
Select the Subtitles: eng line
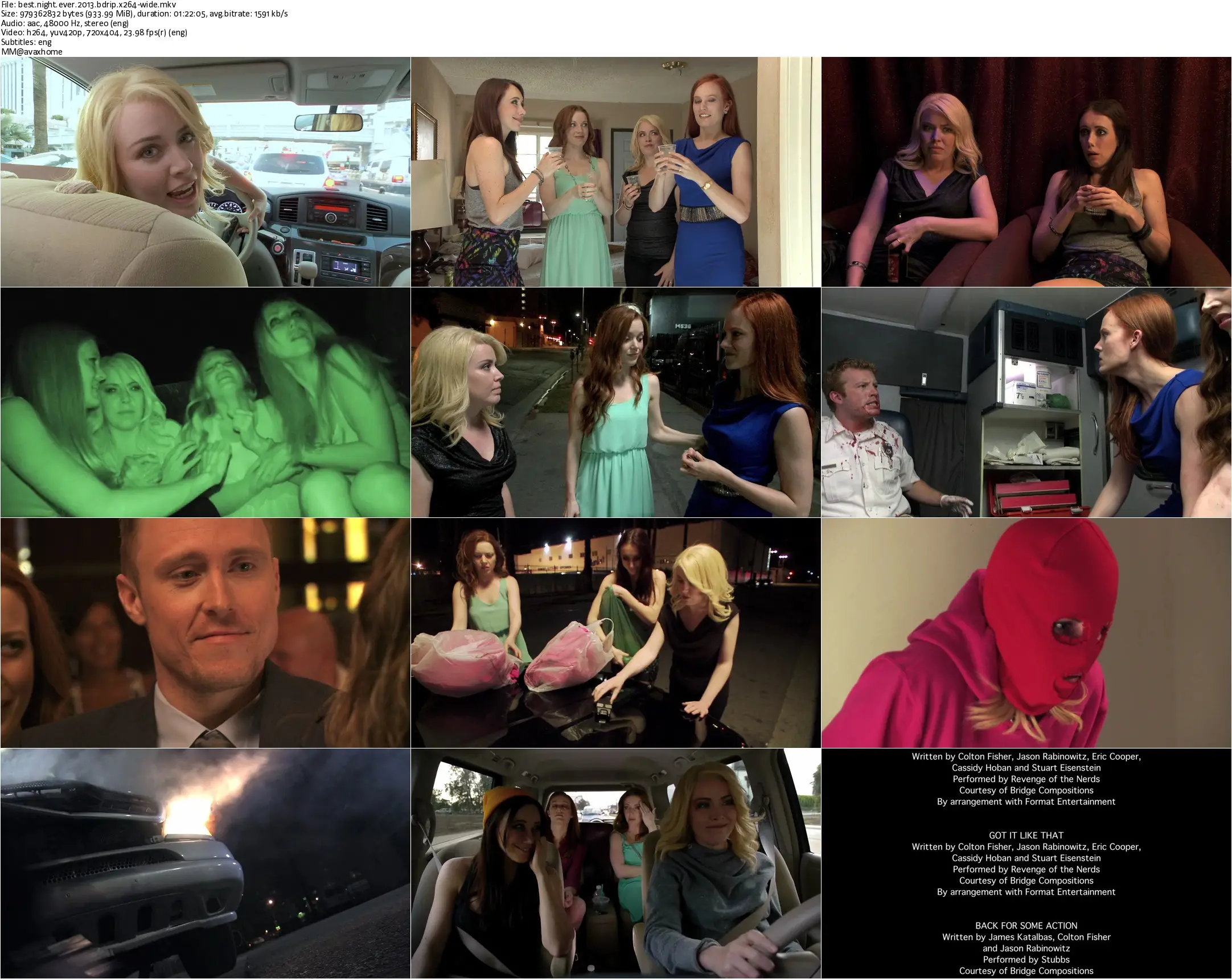(x=26, y=42)
